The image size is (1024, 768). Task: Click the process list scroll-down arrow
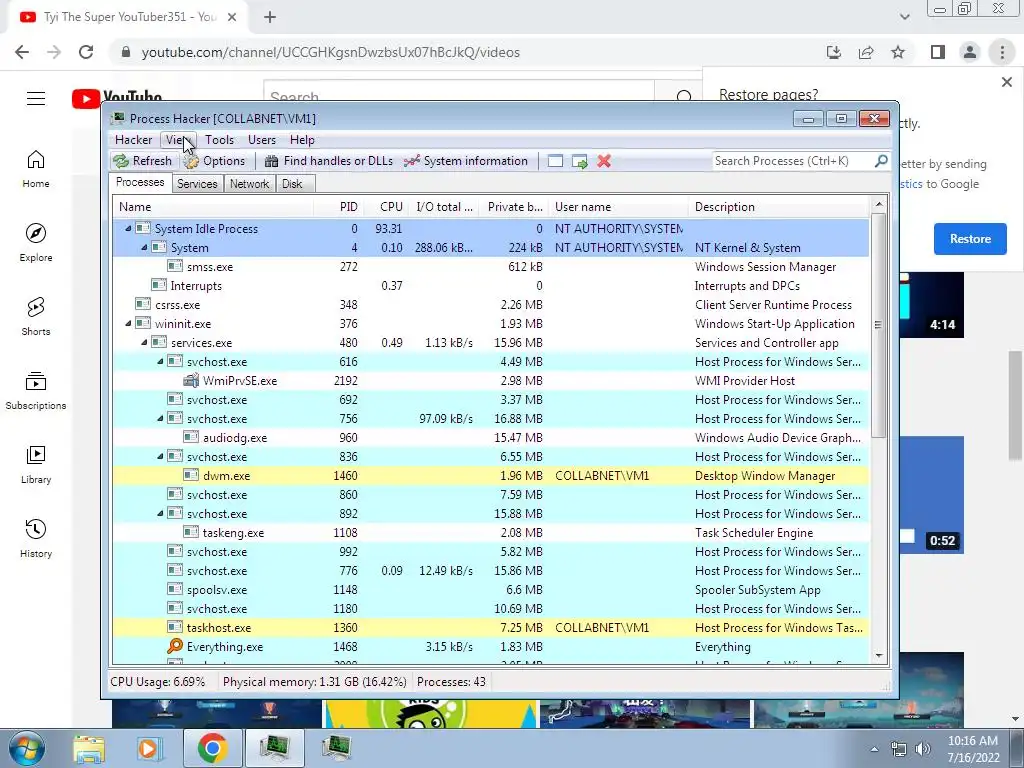[878, 655]
